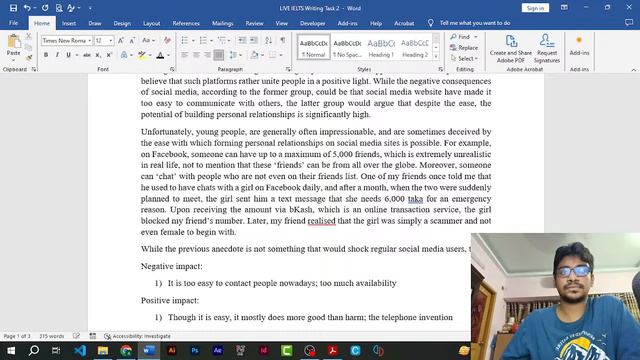The width and height of the screenshot is (640, 360).
Task: Open the Select dropdown in Editing
Action: pos(464,59)
